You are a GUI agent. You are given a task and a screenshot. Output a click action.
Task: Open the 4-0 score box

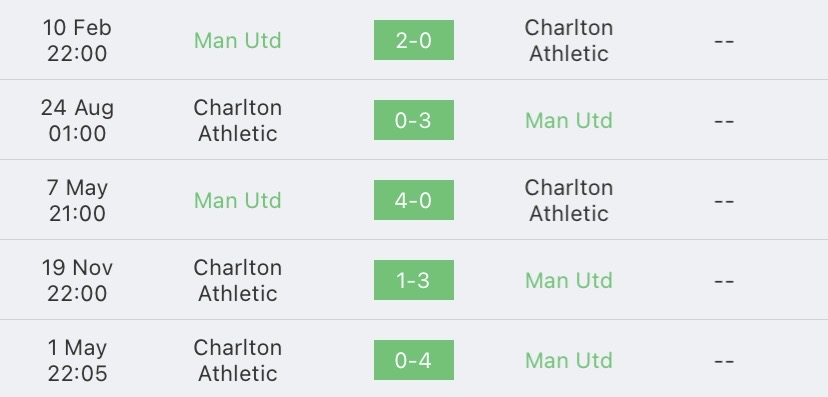point(413,200)
